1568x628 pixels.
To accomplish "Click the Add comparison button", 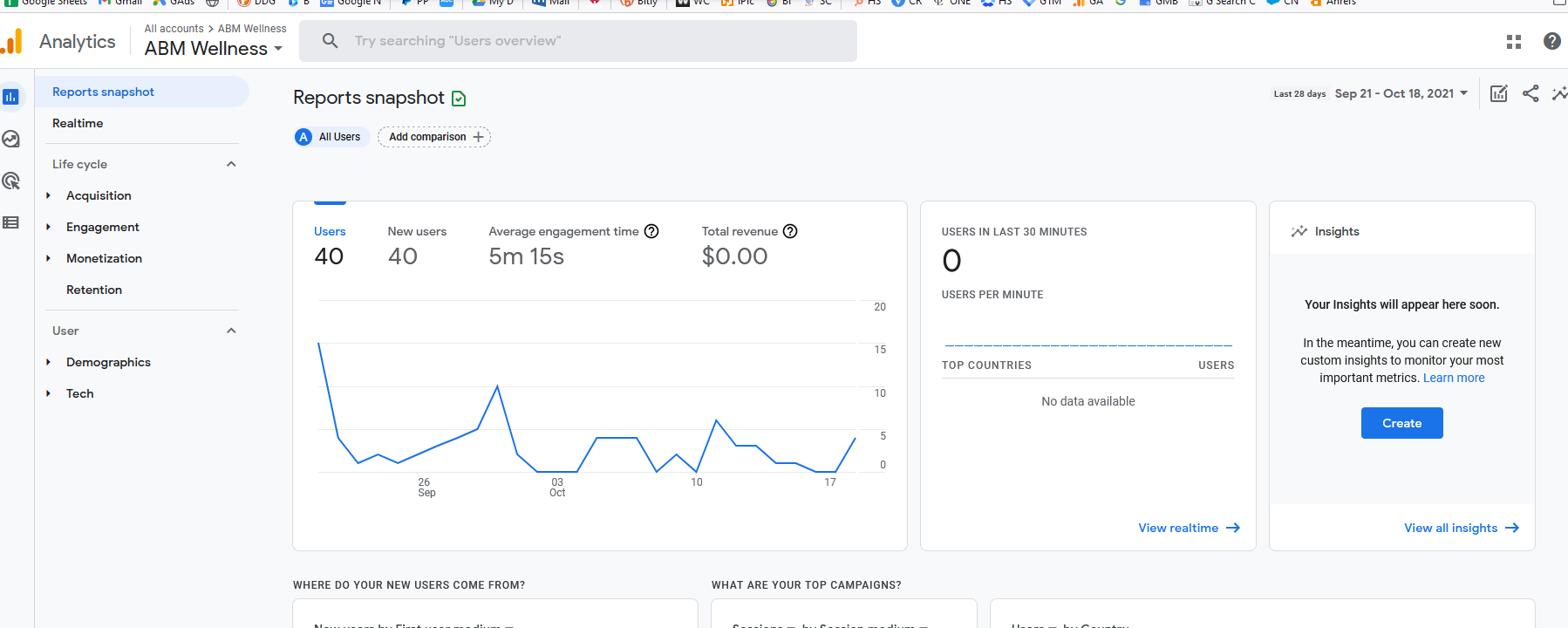I will coord(434,137).
